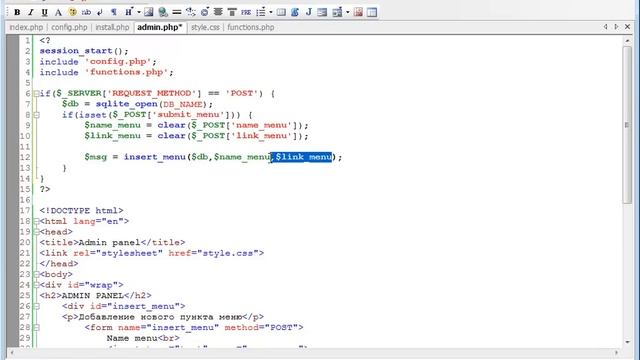Click sqlite_open on line 7
The width and height of the screenshot is (640, 360).
click(x=127, y=104)
